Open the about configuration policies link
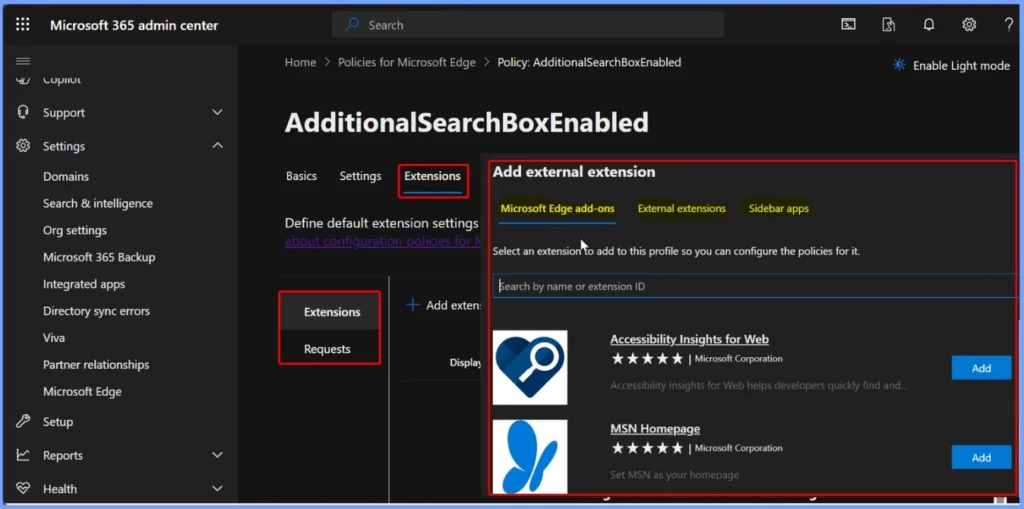The width and height of the screenshot is (1024, 509). 383,241
